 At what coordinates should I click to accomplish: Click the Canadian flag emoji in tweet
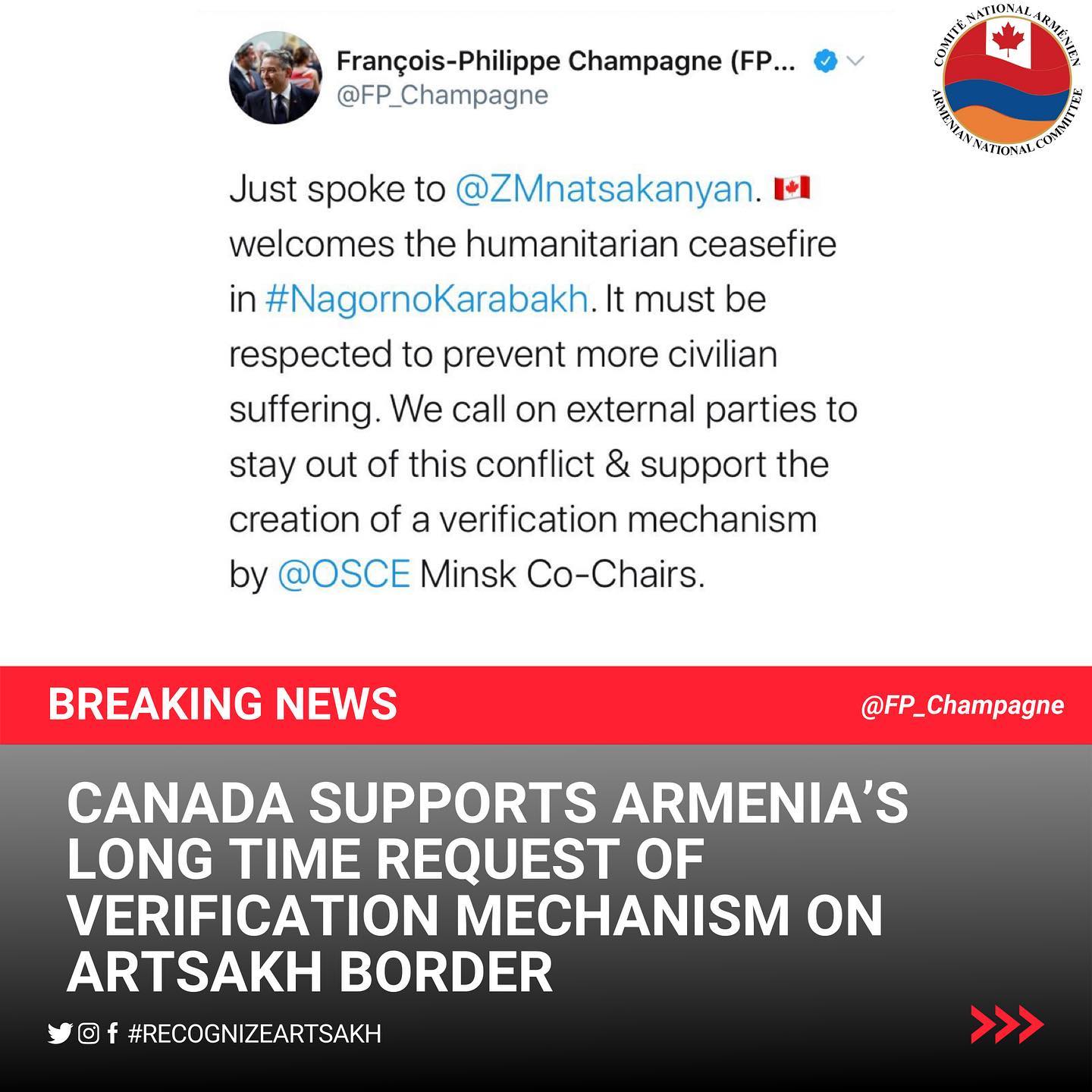[x=792, y=188]
